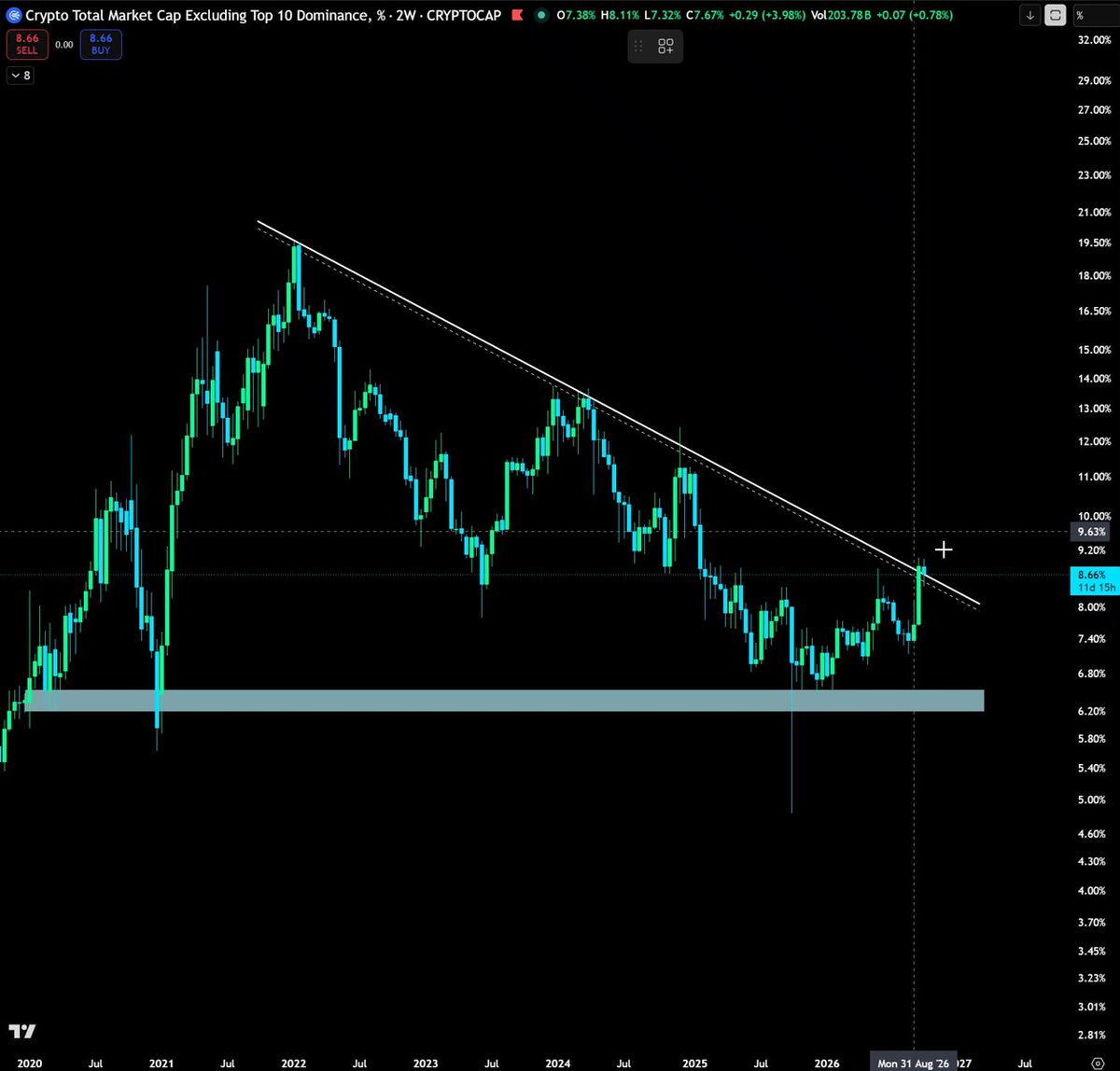Click the TradingView logo in bottom corner
This screenshot has height=1071, width=1120.
coord(22,1031)
